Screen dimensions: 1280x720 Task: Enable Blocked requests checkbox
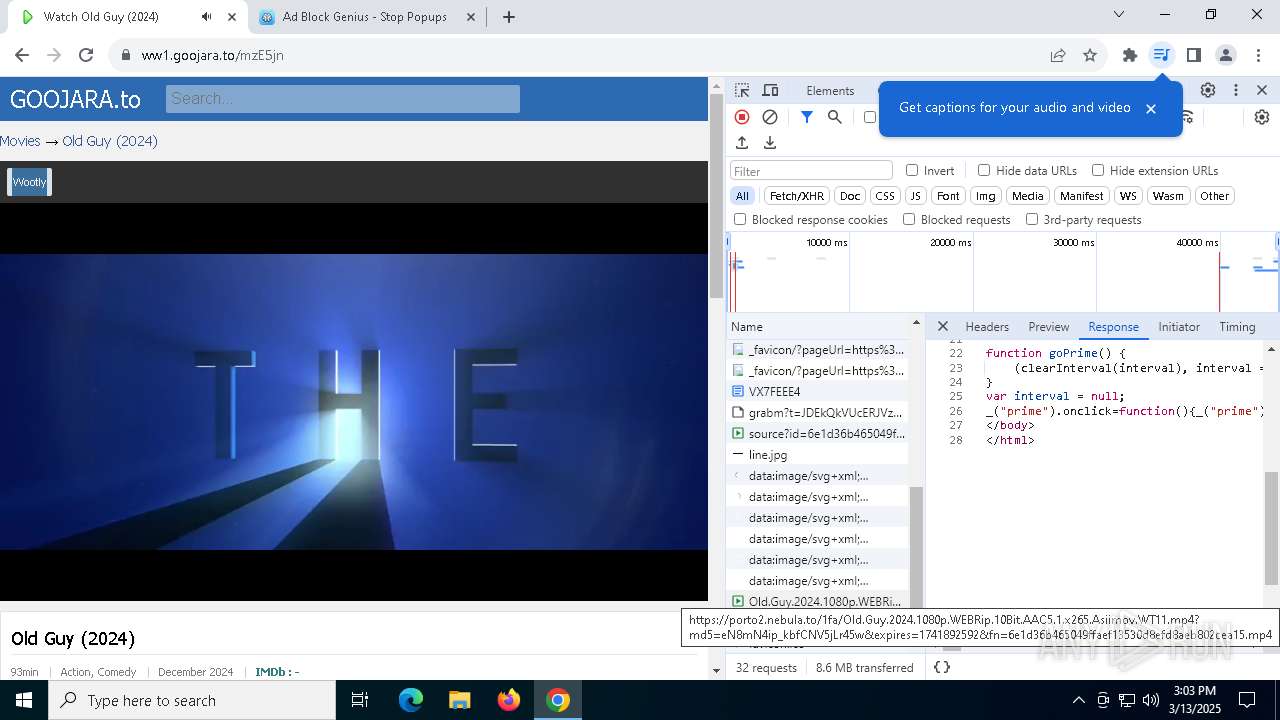click(x=909, y=219)
